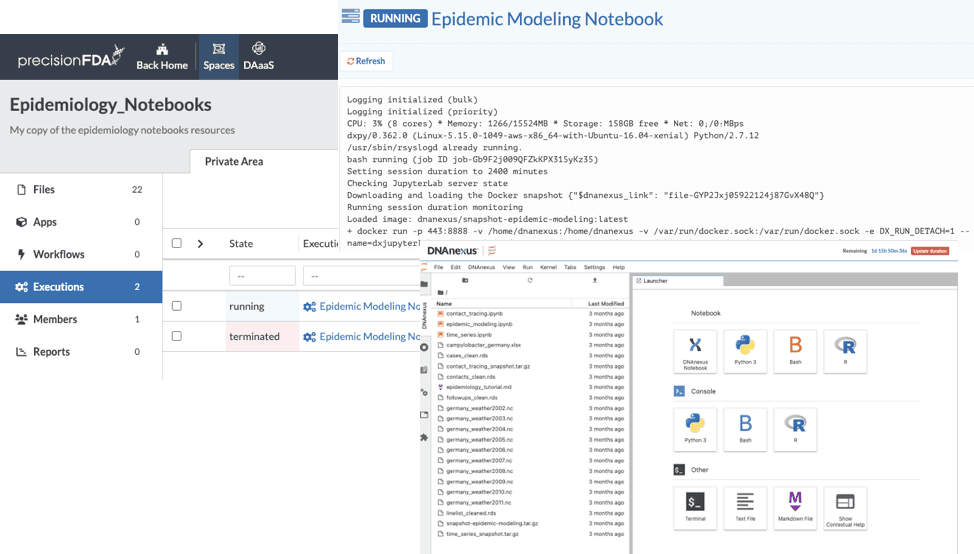Click the Update duration button

[x=929, y=250]
